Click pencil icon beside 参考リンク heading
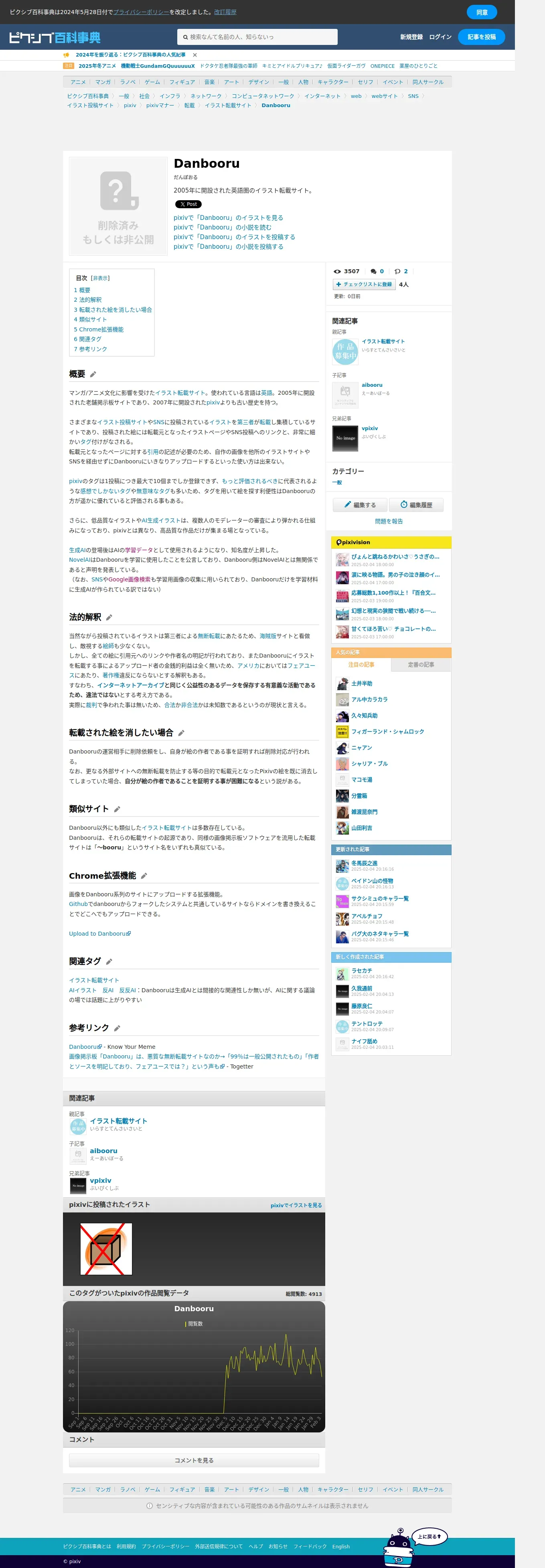Screen dimensions: 545x1568 coord(117,1028)
